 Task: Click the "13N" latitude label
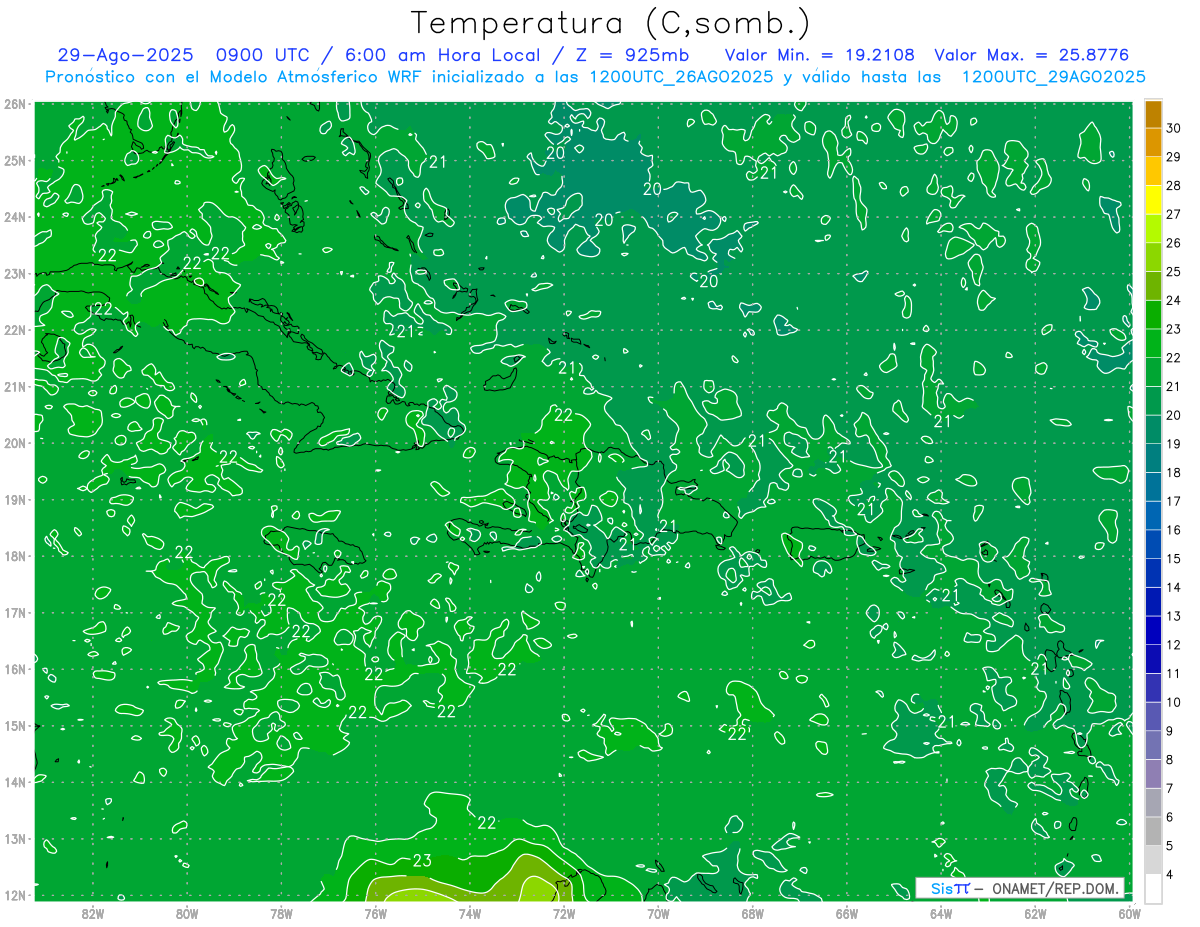point(15,838)
